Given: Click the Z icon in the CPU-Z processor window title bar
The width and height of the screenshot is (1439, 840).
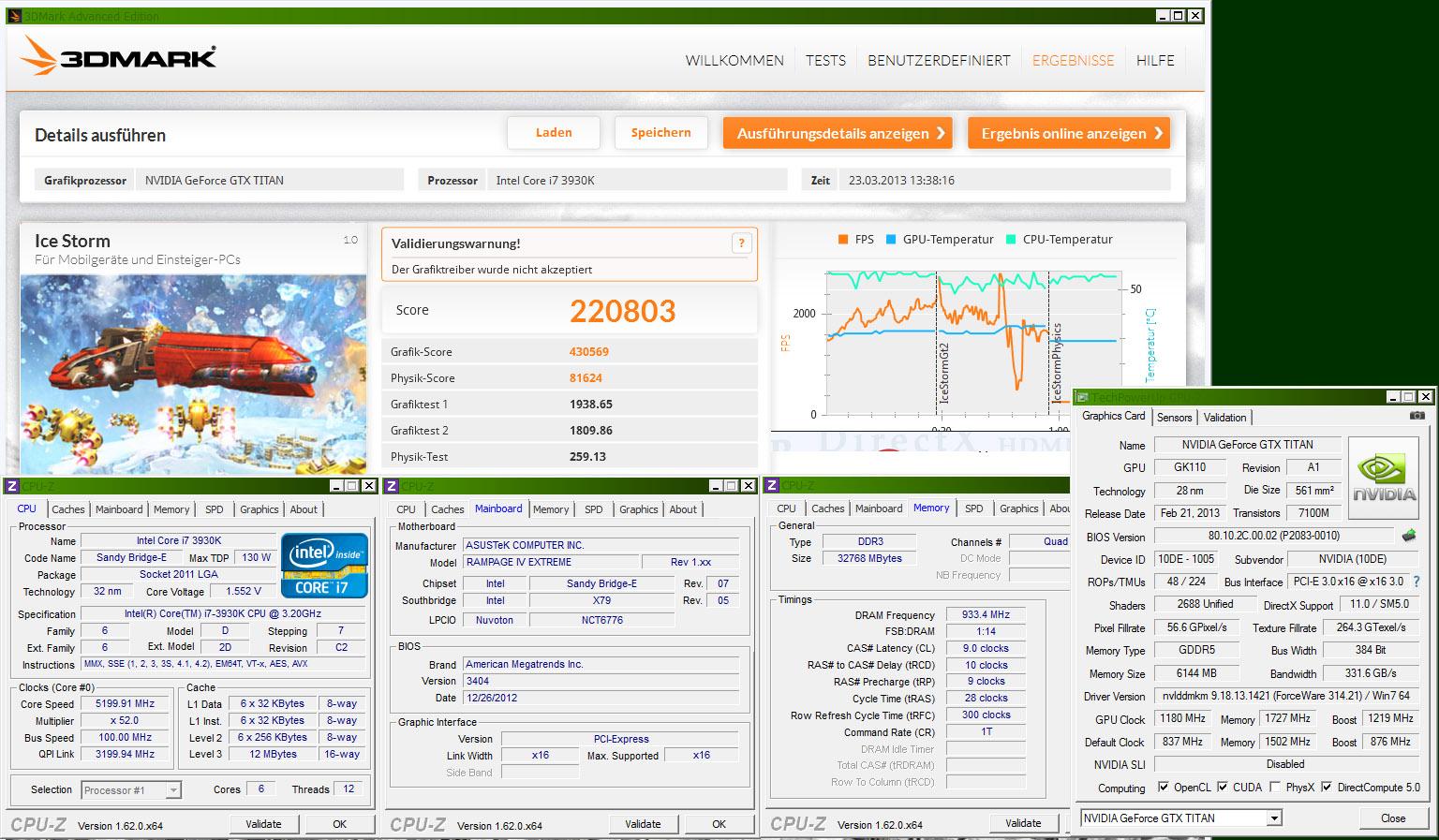Looking at the screenshot, I should click(x=12, y=486).
